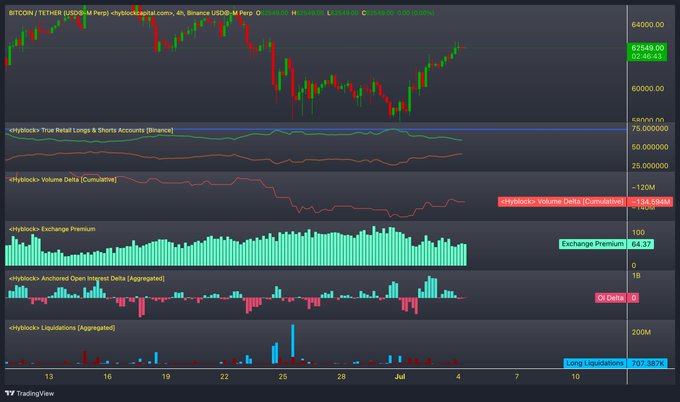Click the 25.000000 axis label
This screenshot has width=680, height=402.
650,166
